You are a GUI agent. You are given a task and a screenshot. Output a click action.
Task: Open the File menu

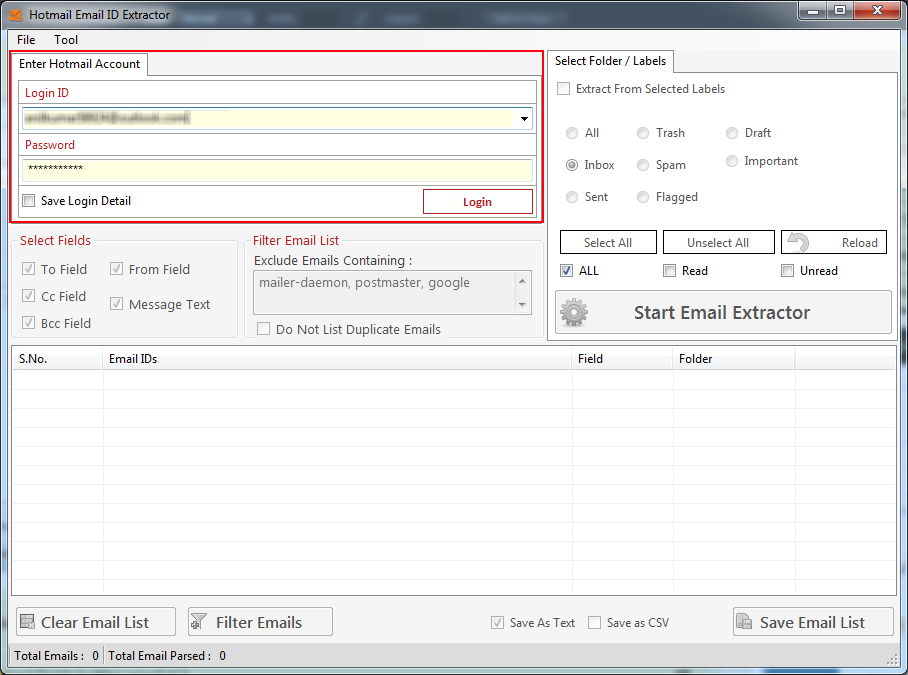(26, 40)
